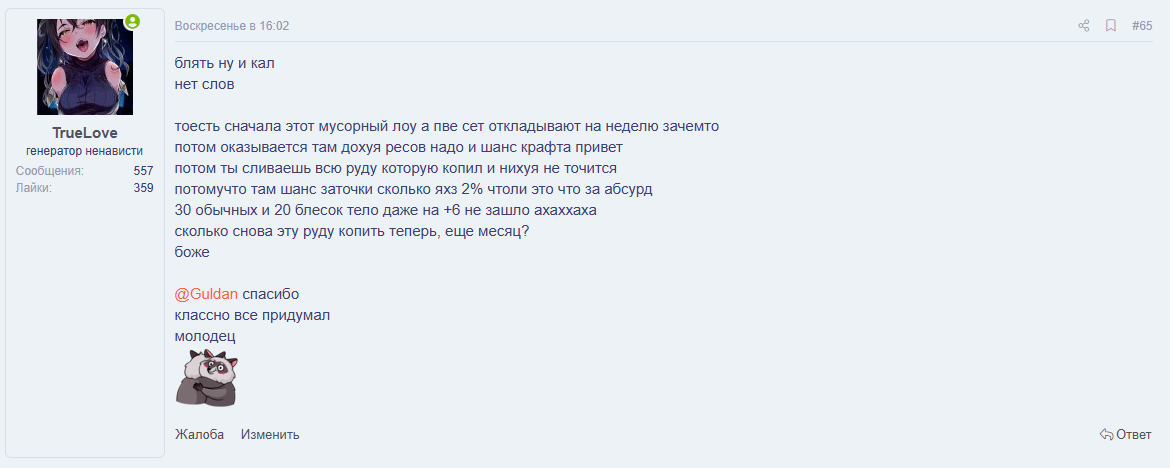1170x468 pixels.
Task: Report the post via Жалоба
Action: 199,434
